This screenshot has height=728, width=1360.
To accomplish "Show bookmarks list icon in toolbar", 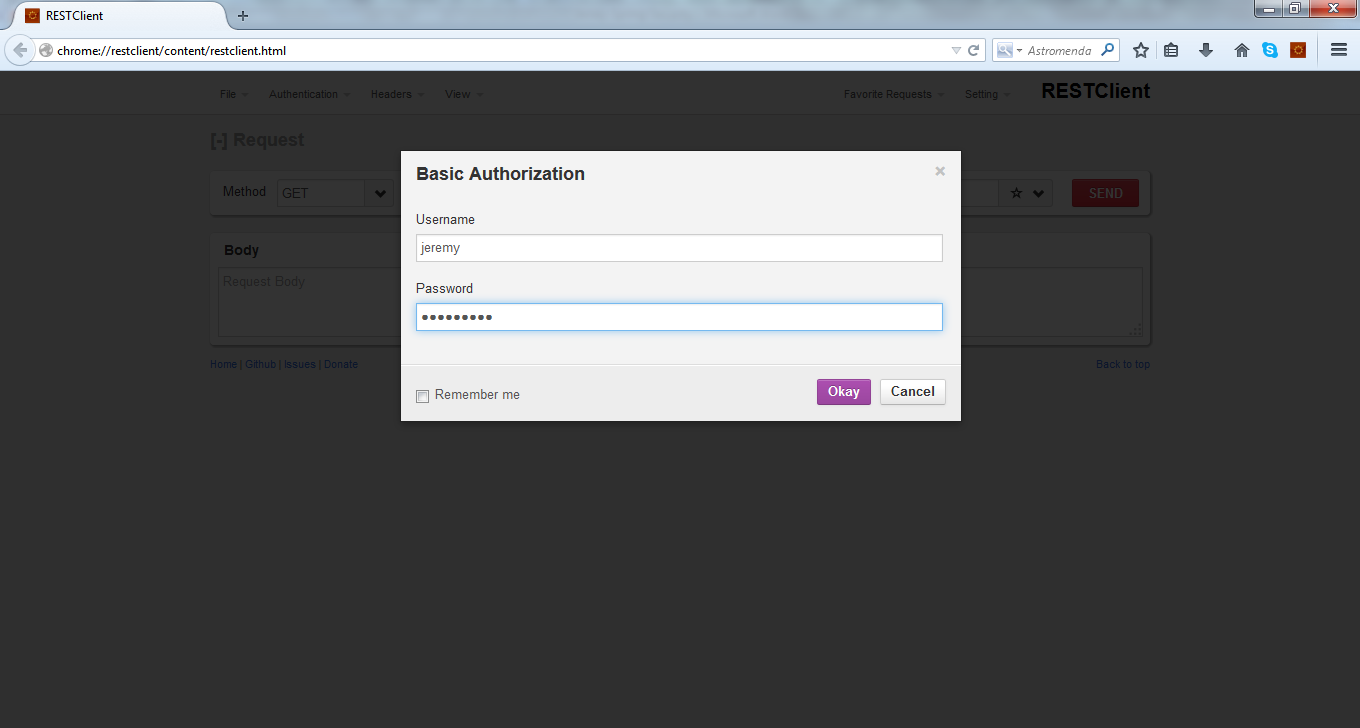I will click(1171, 50).
